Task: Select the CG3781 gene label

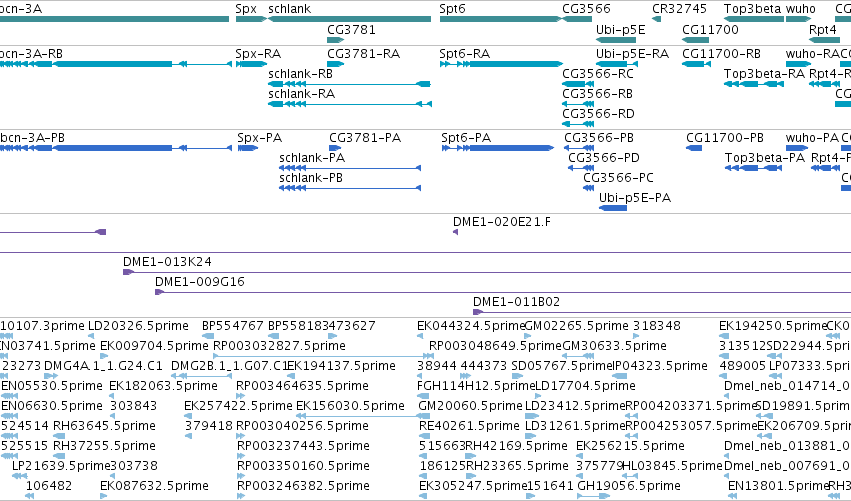Action: click(x=351, y=30)
